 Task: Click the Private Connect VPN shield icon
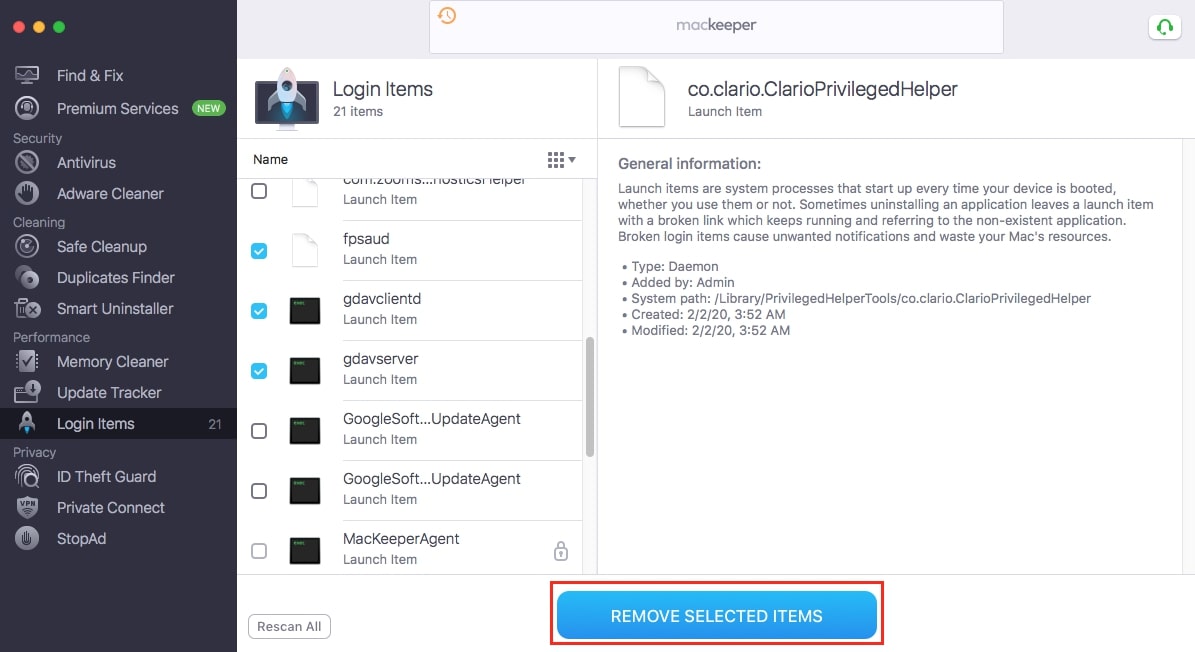coord(27,507)
